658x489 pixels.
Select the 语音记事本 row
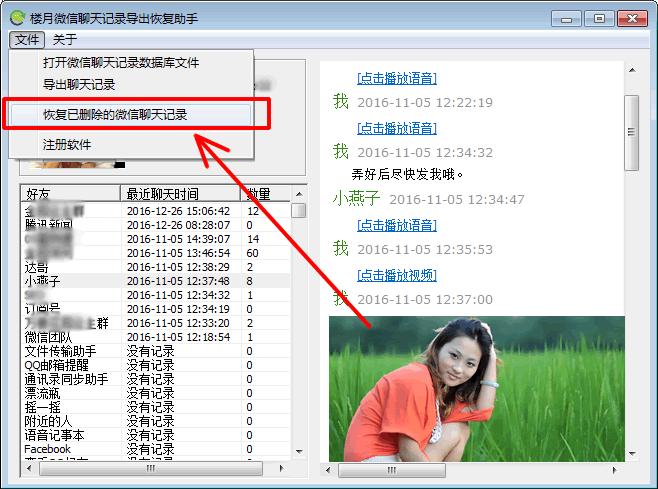pyautogui.click(x=155, y=435)
